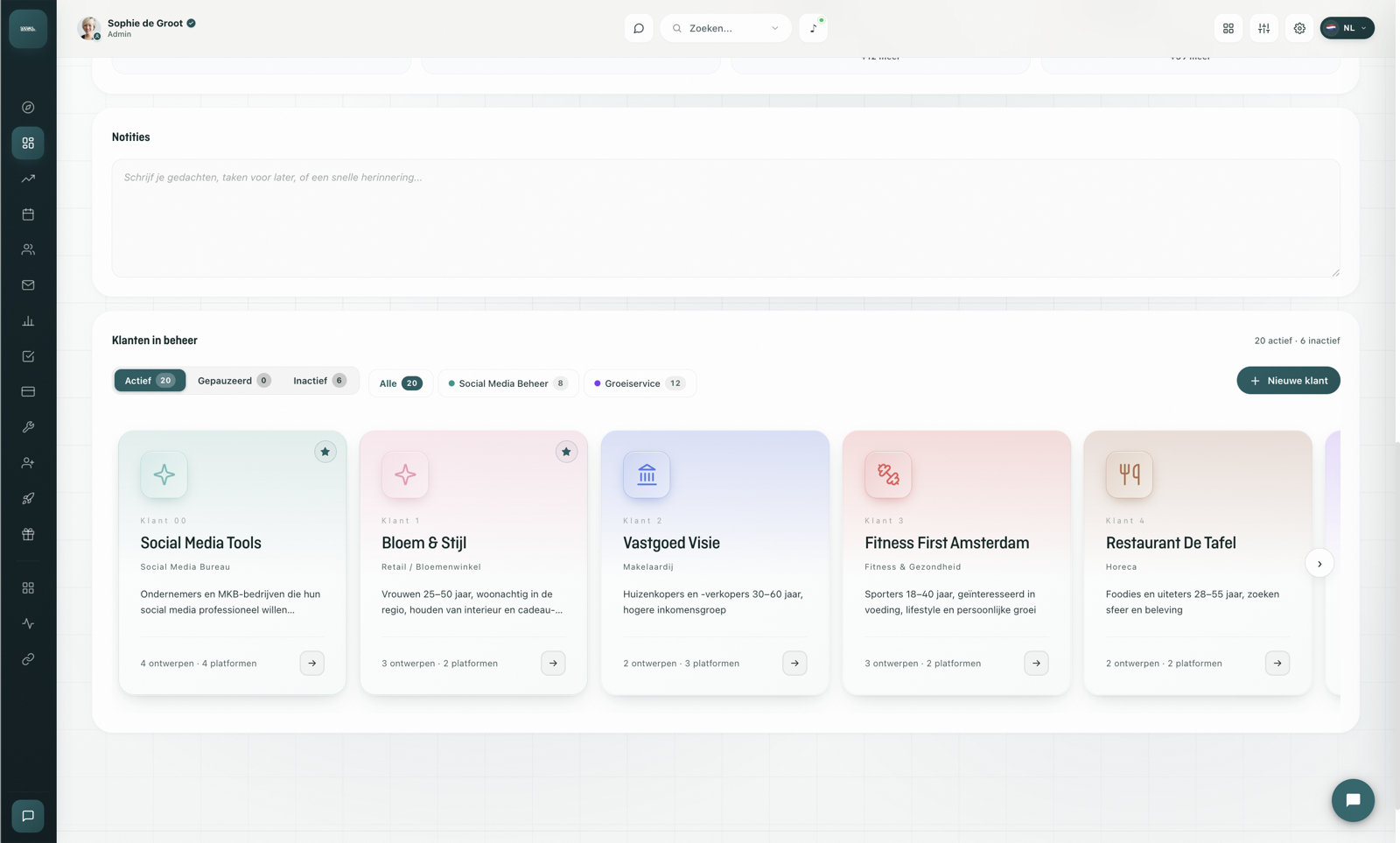This screenshot has width=1400, height=843.
Task: Click "2 ontwerpen · 3 platformen" text
Action: pyautogui.click(x=681, y=664)
